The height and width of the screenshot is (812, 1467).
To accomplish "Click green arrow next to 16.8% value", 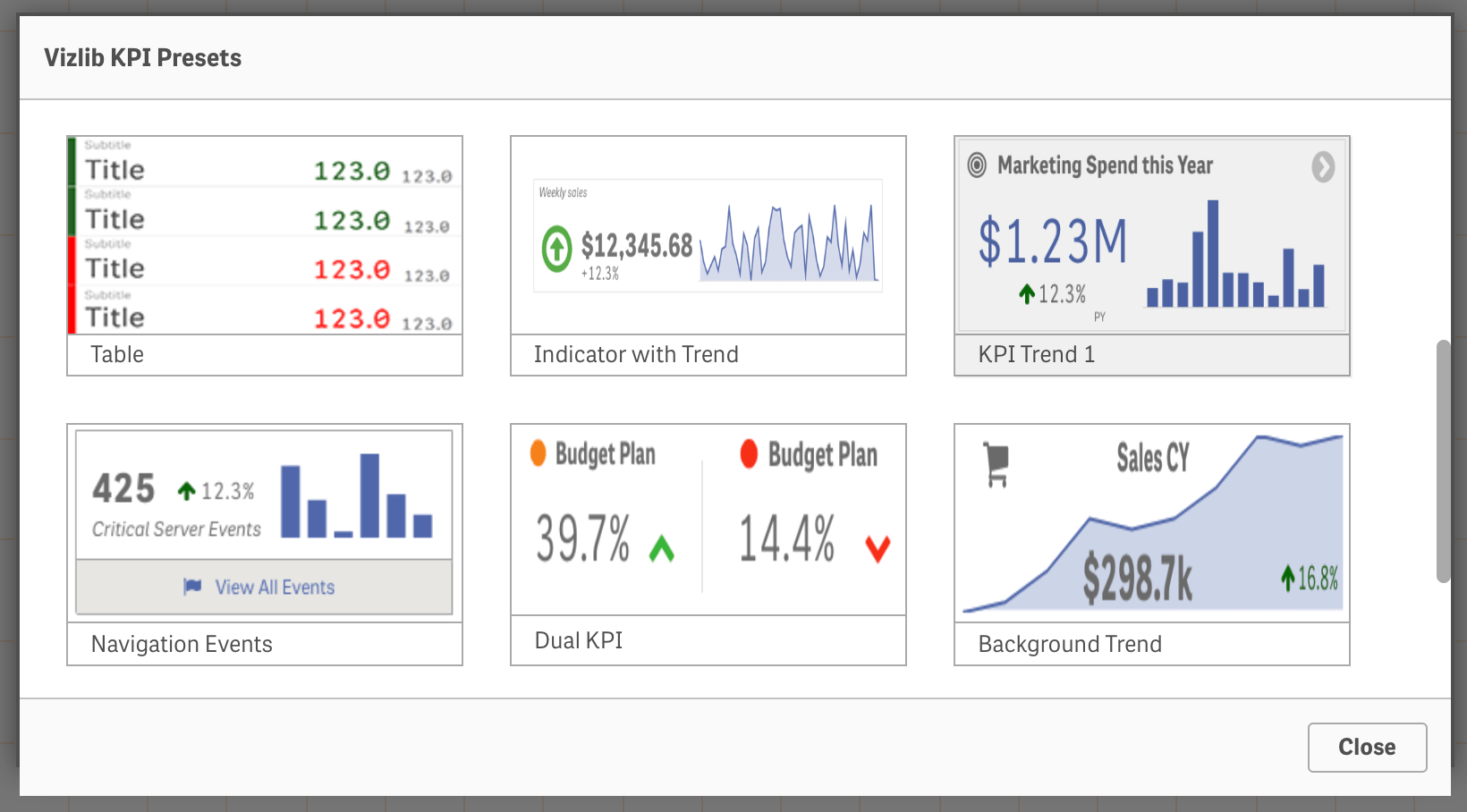I will click(x=1287, y=578).
